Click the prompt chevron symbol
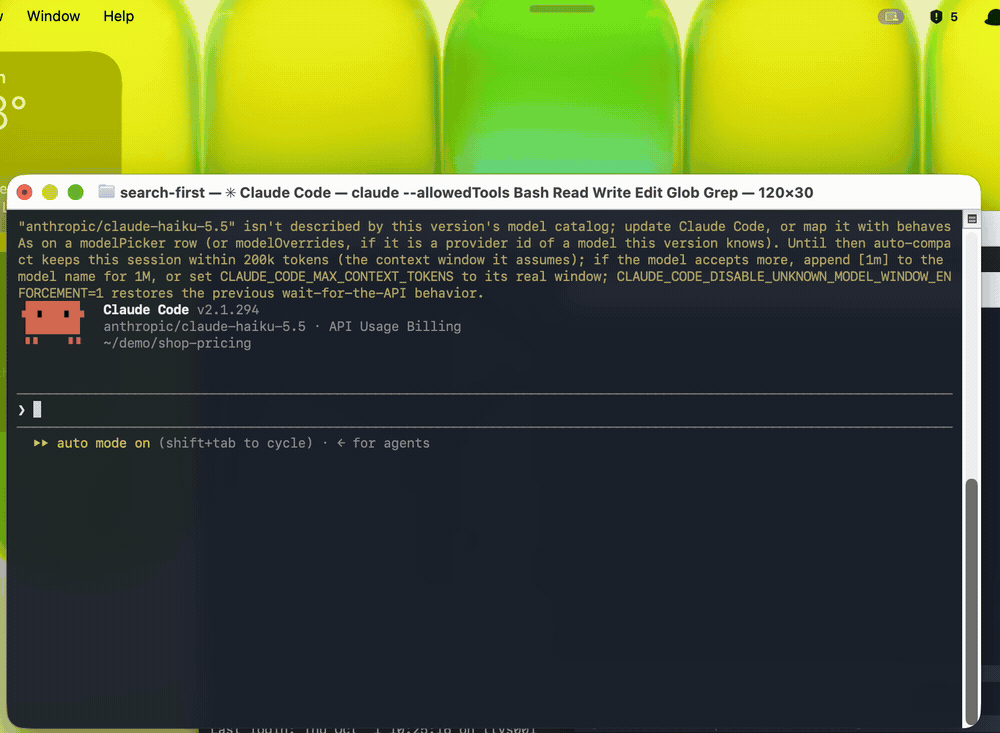 (x=22, y=410)
